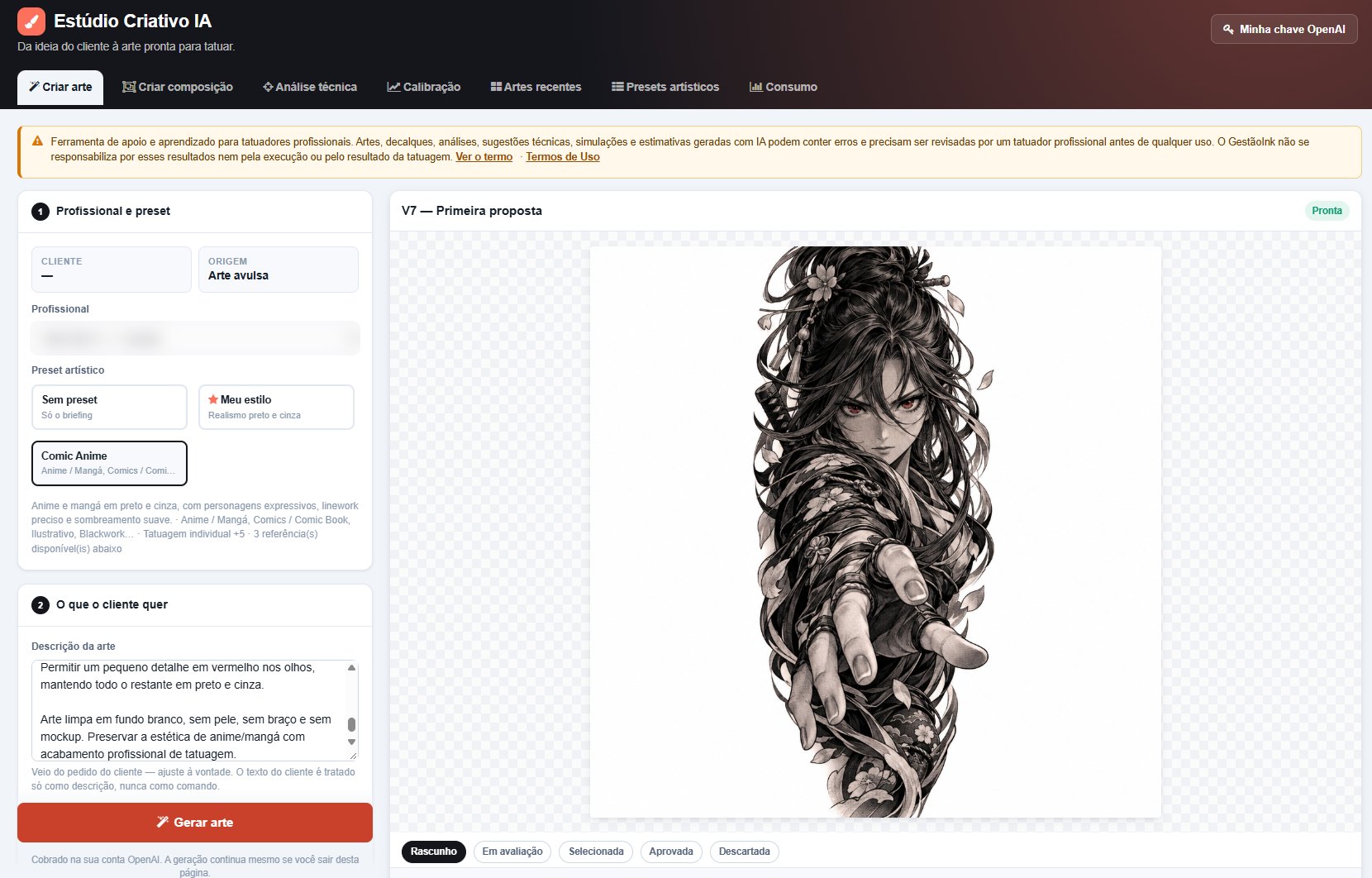Open Minha chave OpenAI settings

pos(1284,29)
